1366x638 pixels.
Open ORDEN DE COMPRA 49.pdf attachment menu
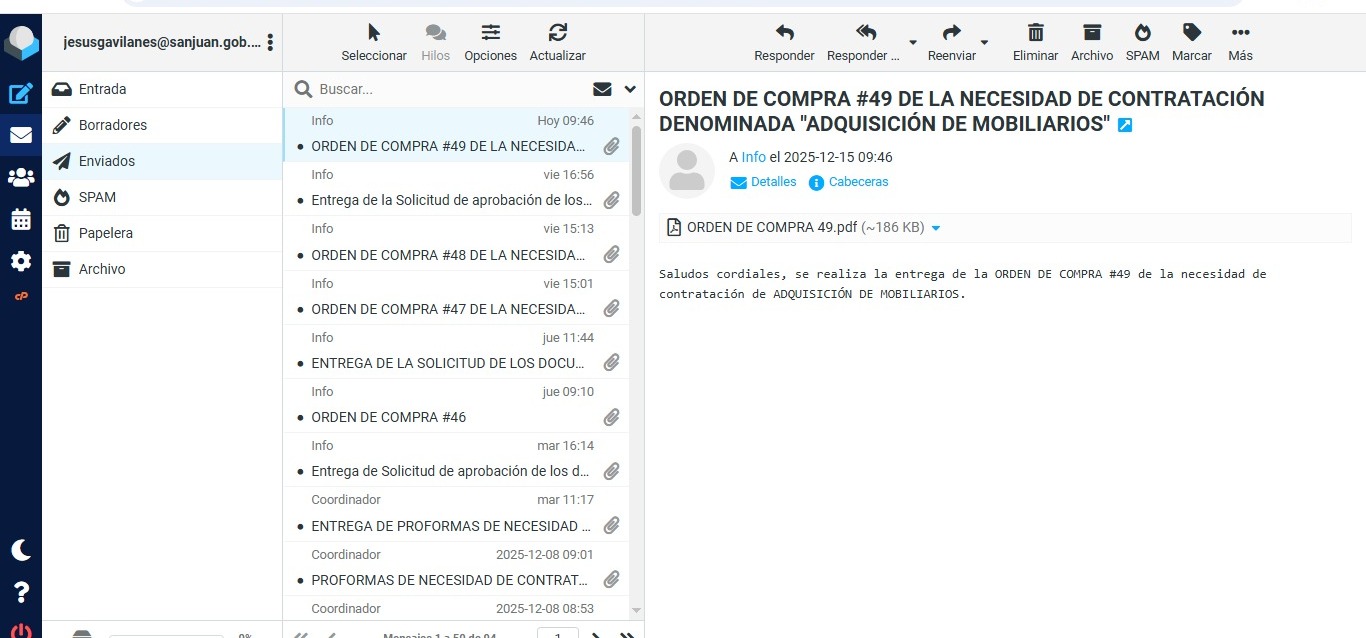coord(936,228)
